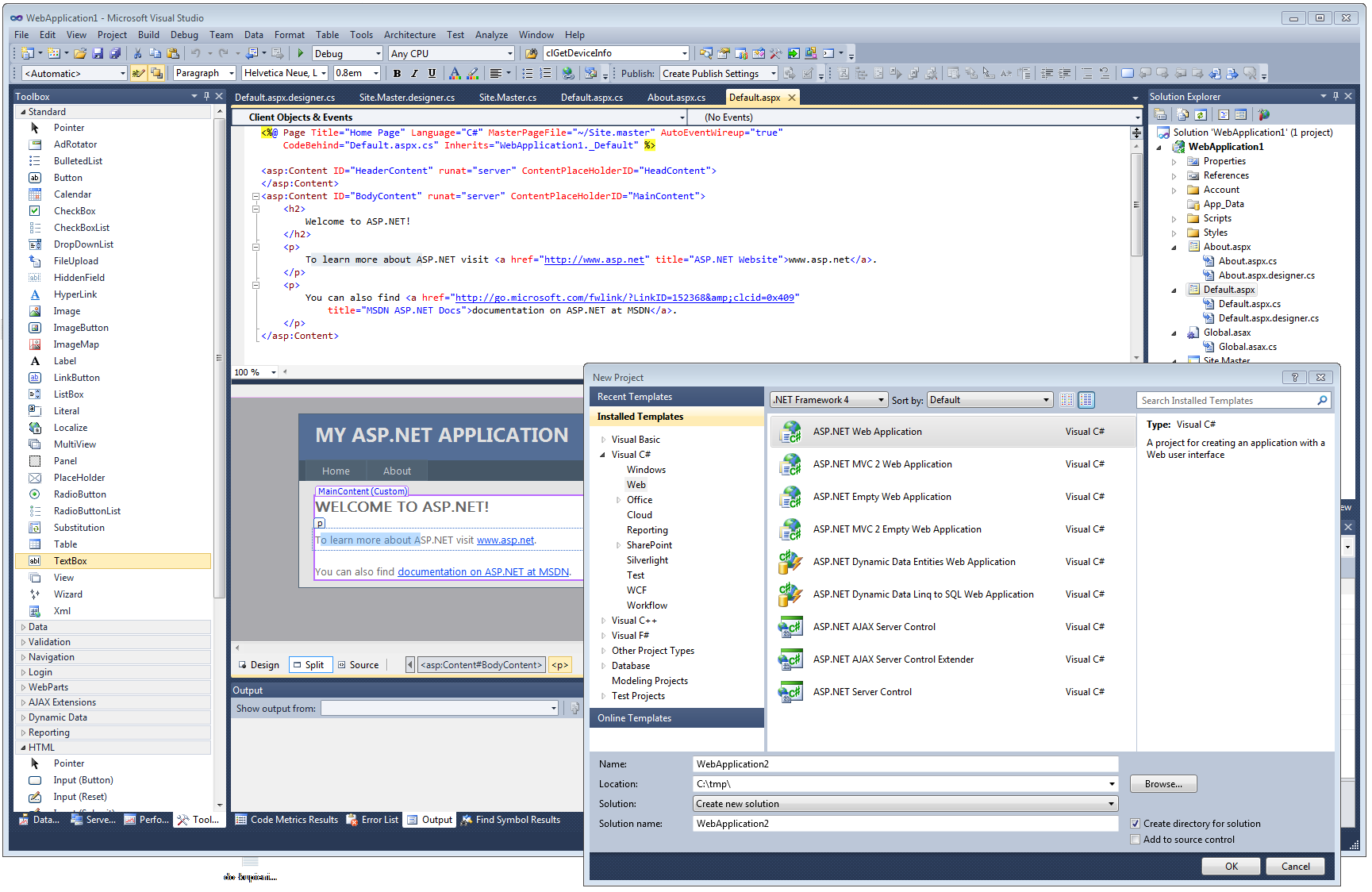The height and width of the screenshot is (892, 1372).
Task: Open Error List tab at bottom
Action: click(372, 820)
